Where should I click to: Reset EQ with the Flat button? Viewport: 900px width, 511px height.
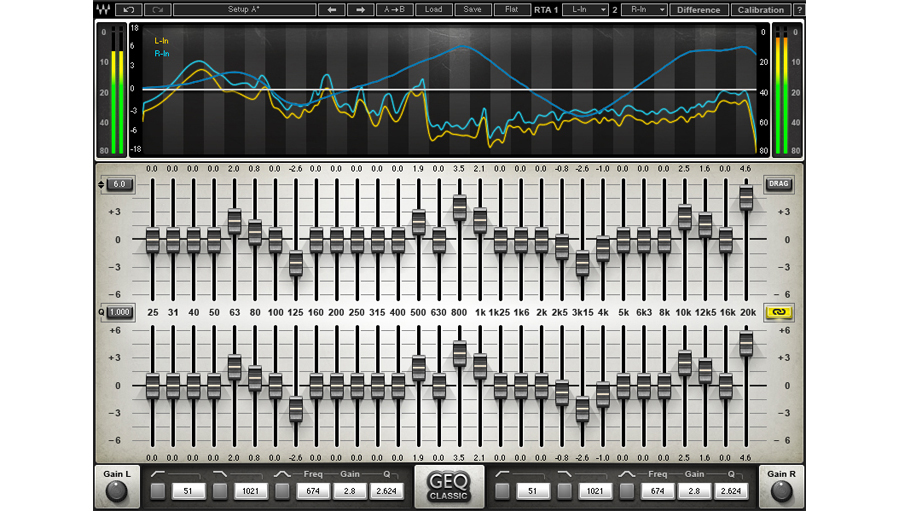511,9
